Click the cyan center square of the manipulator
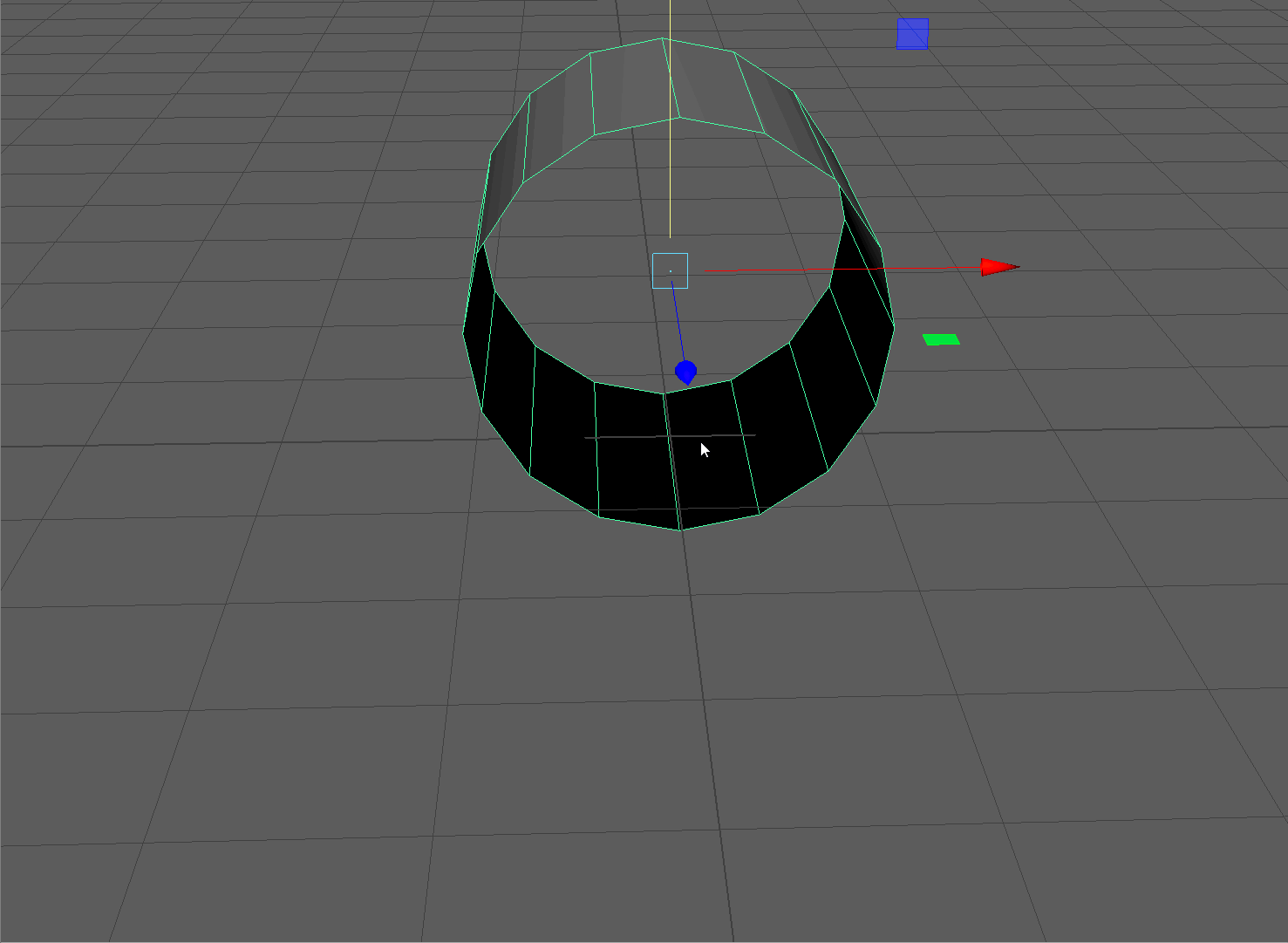This screenshot has height=943, width=1288. coord(670,270)
